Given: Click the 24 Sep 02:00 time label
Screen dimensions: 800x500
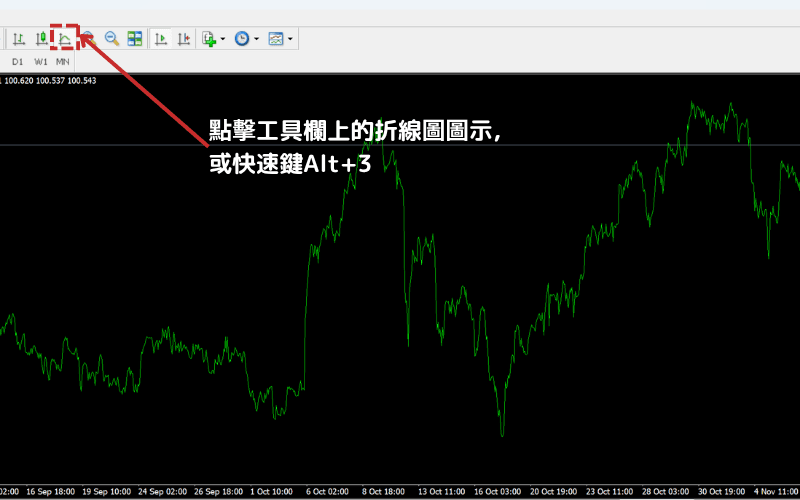Looking at the screenshot, I should [x=163, y=492].
